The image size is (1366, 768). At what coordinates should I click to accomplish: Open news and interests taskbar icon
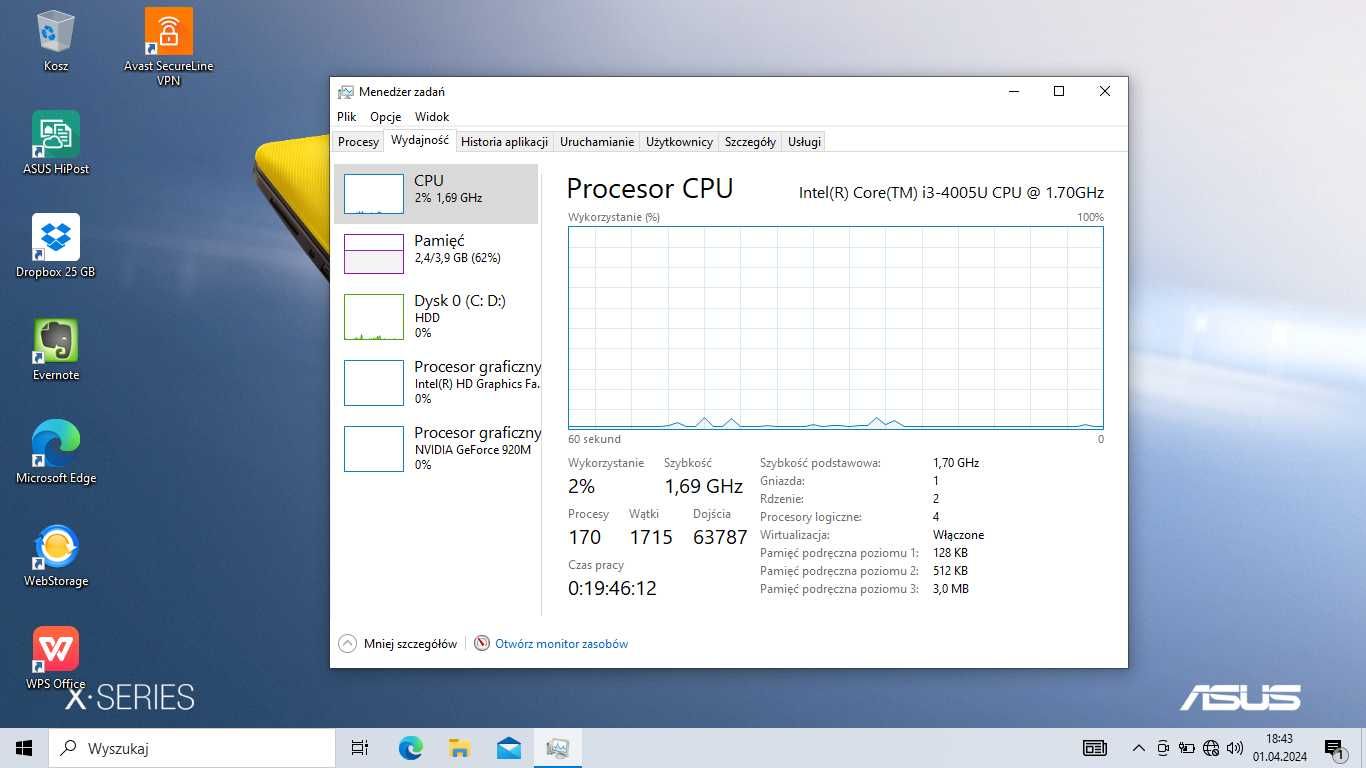coord(1095,748)
